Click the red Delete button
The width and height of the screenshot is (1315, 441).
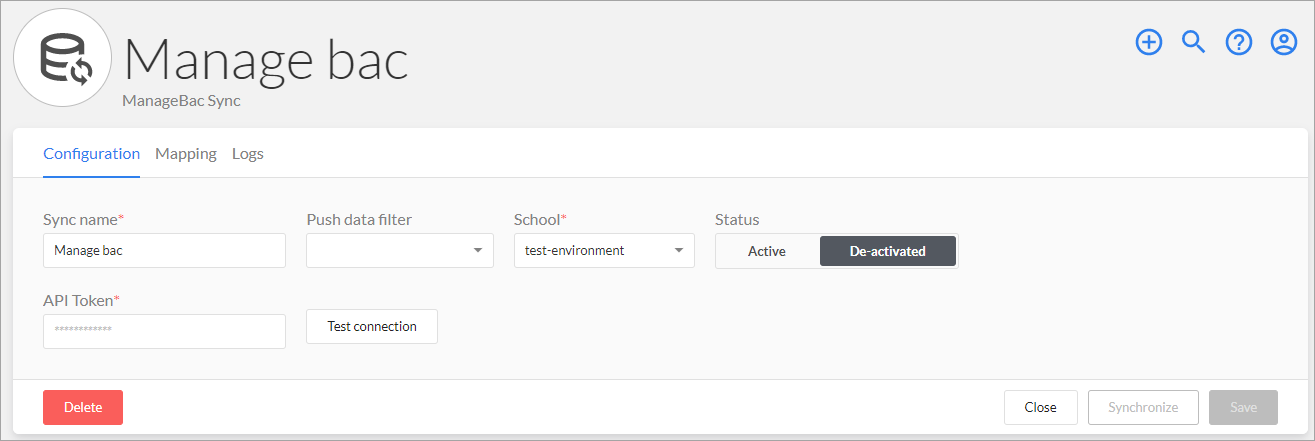pyautogui.click(x=83, y=407)
